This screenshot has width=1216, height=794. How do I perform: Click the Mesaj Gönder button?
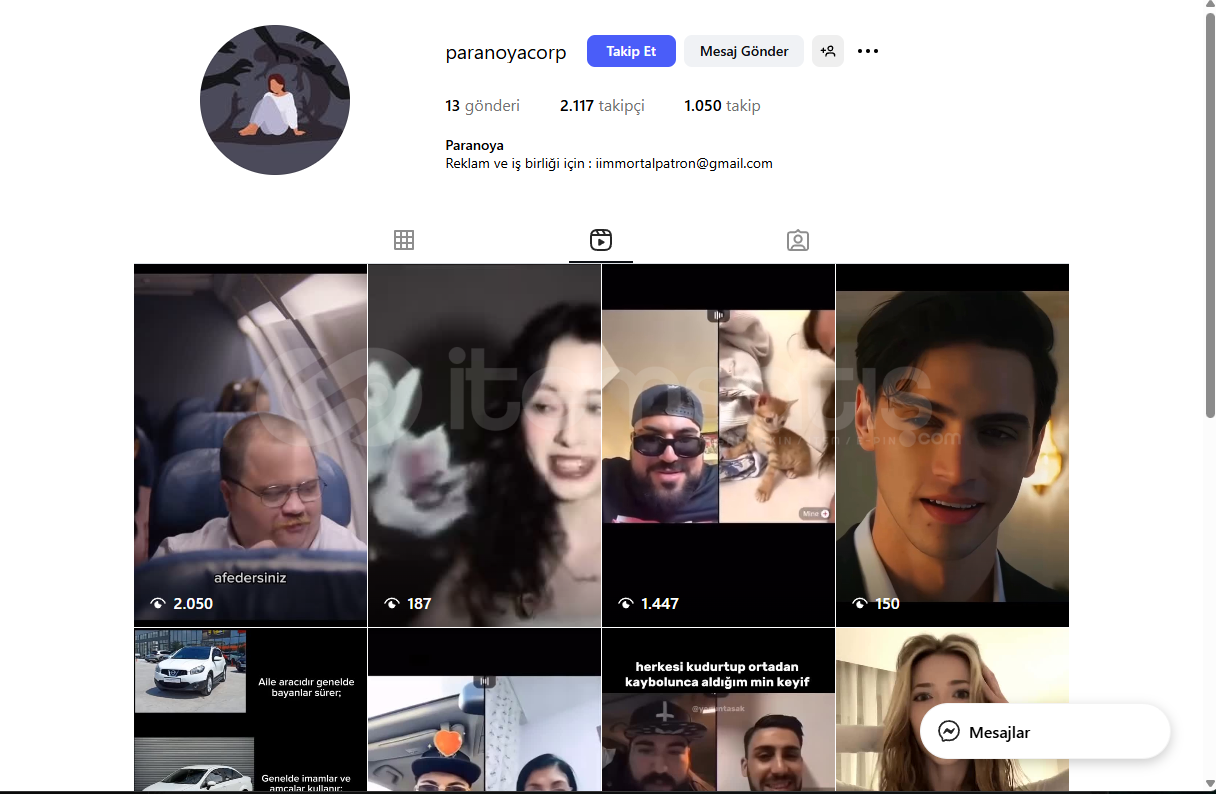click(x=744, y=51)
